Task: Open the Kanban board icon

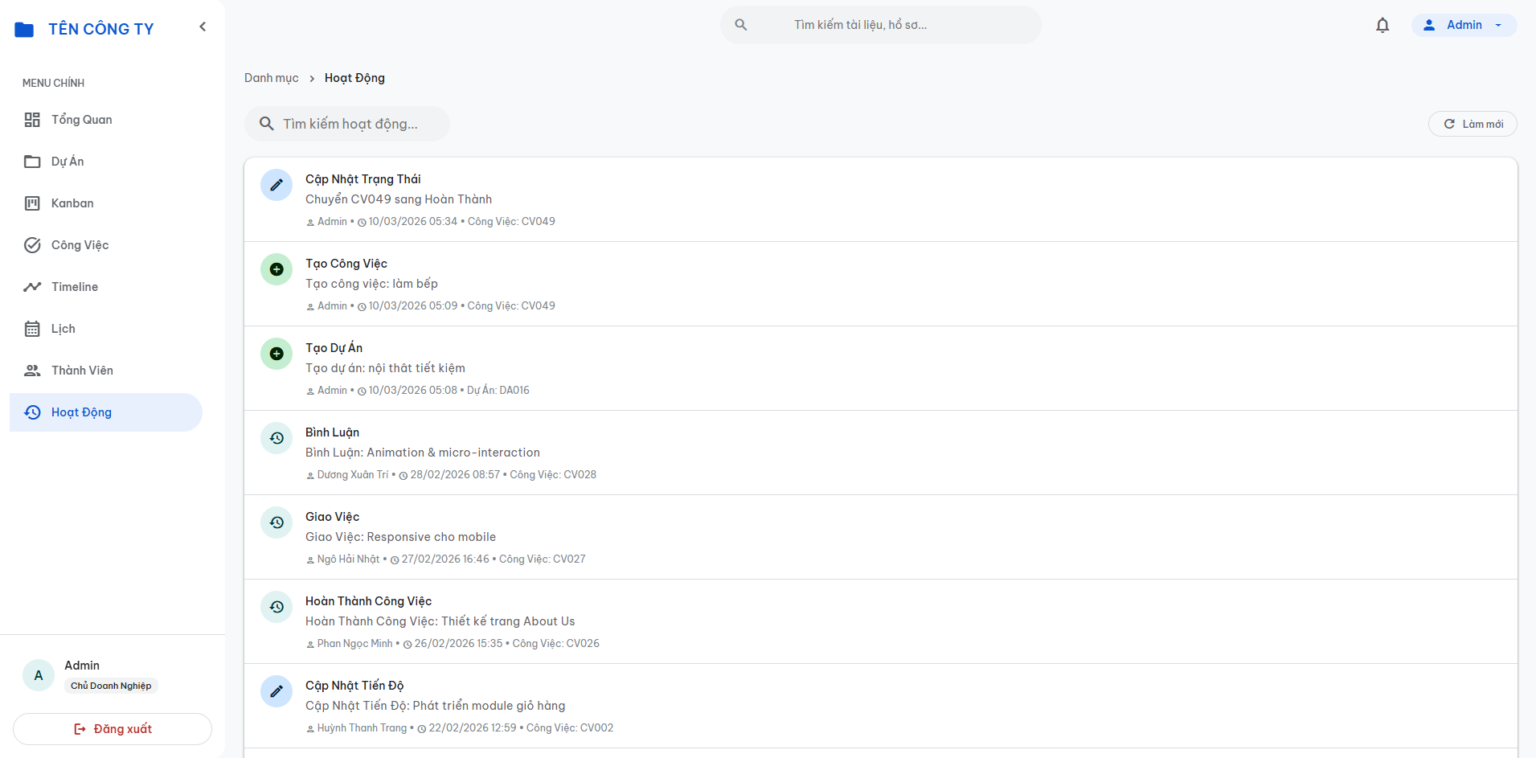Action: pyautogui.click(x=32, y=204)
